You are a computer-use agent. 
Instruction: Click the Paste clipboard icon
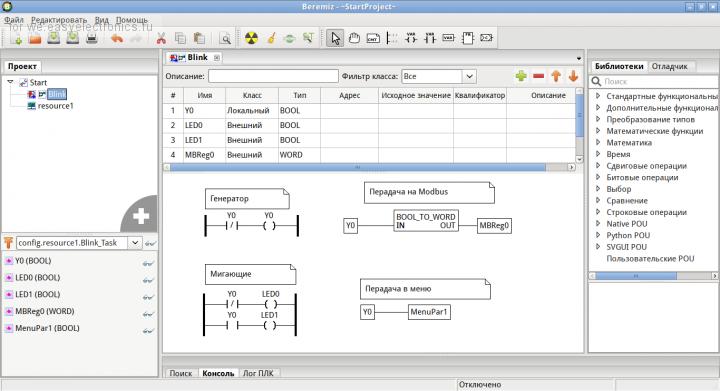point(199,39)
